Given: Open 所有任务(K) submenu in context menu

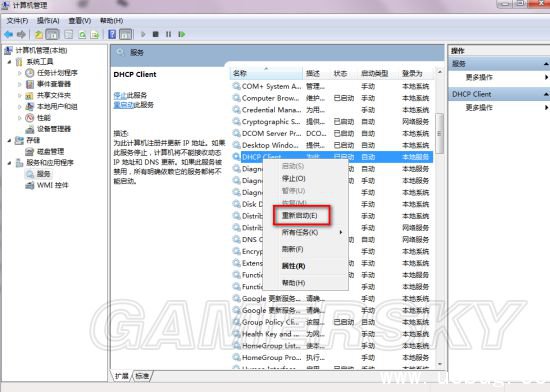Looking at the screenshot, I should pos(305,232).
